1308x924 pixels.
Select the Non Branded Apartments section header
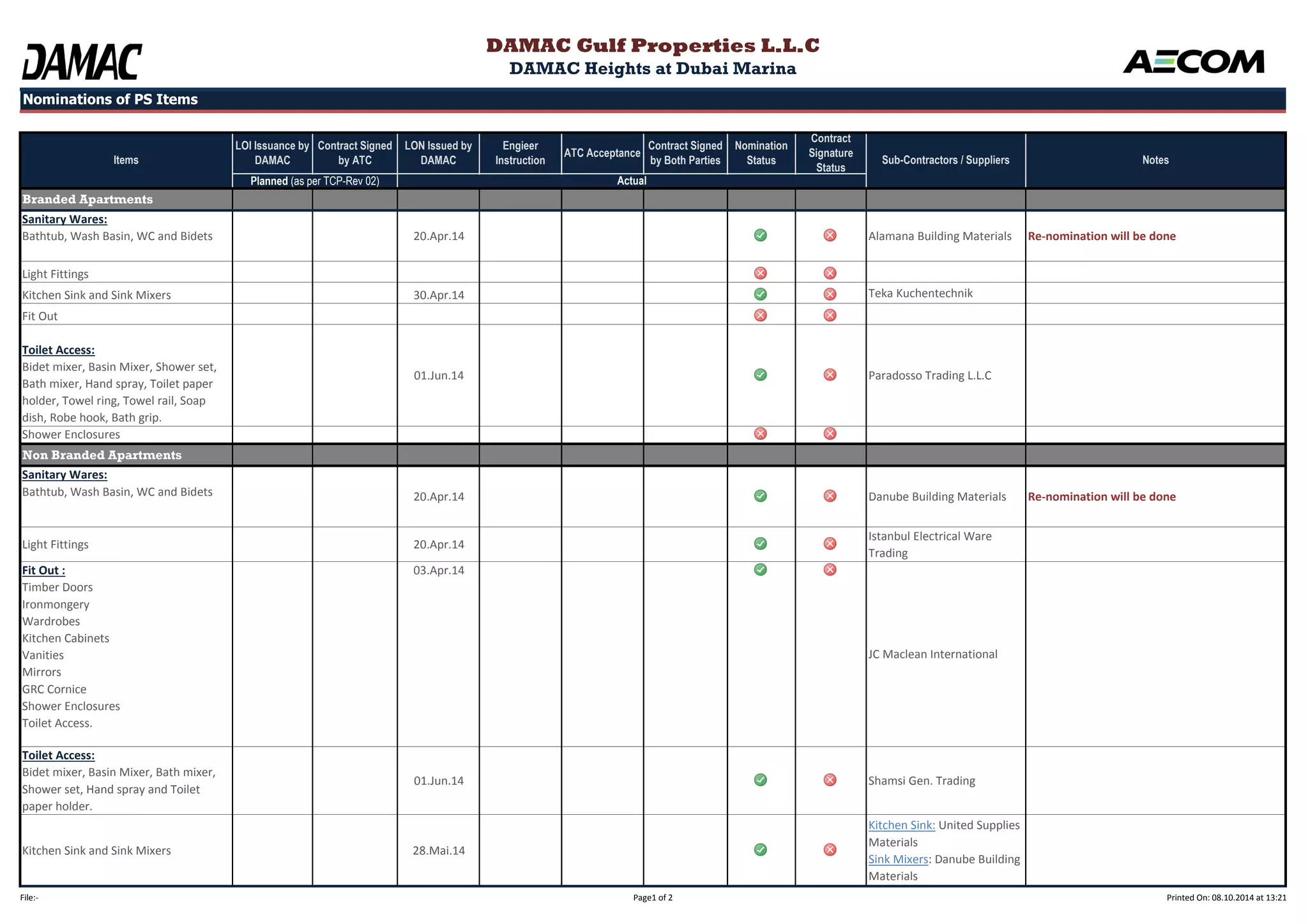102,455
